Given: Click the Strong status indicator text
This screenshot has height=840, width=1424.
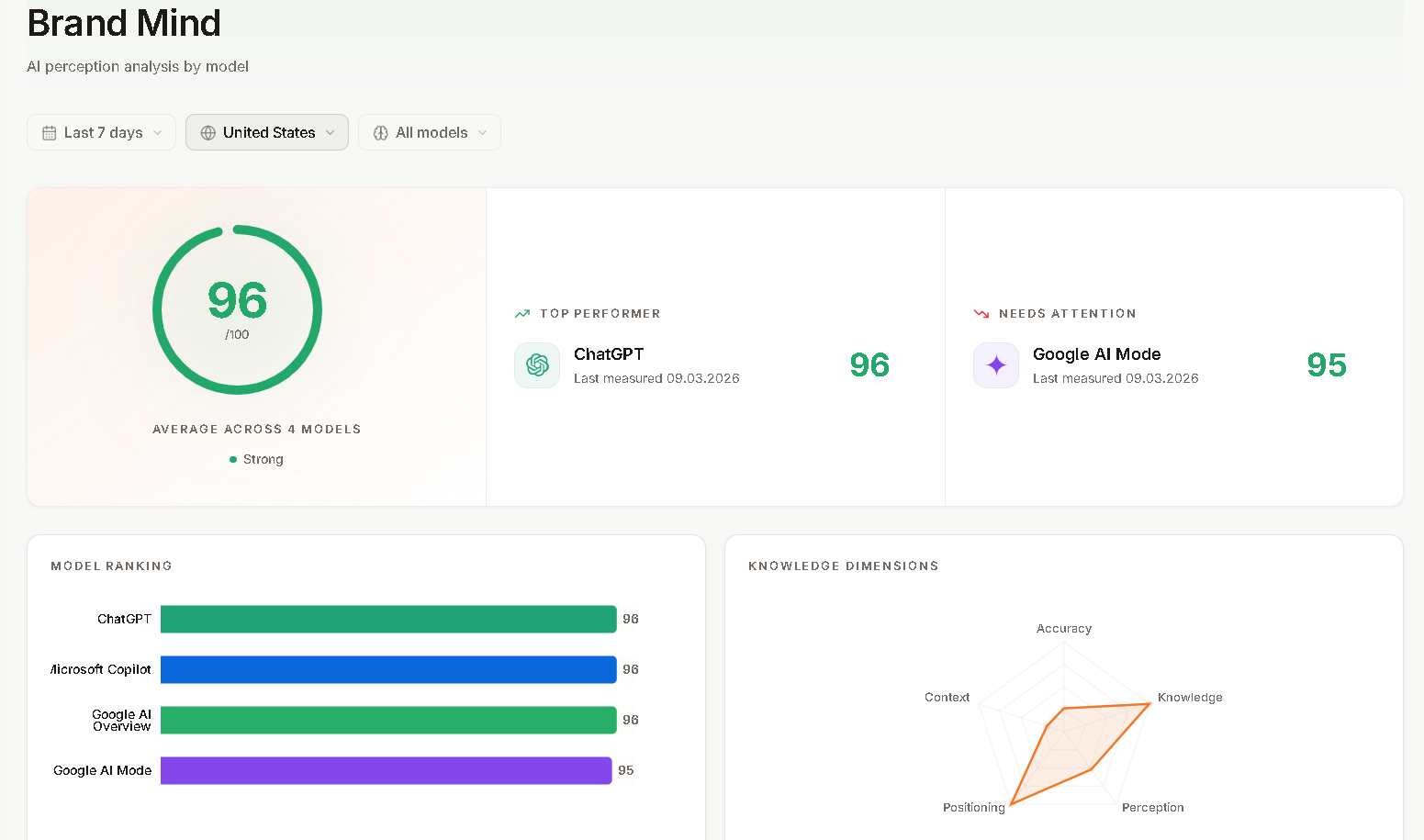Looking at the screenshot, I should (263, 459).
